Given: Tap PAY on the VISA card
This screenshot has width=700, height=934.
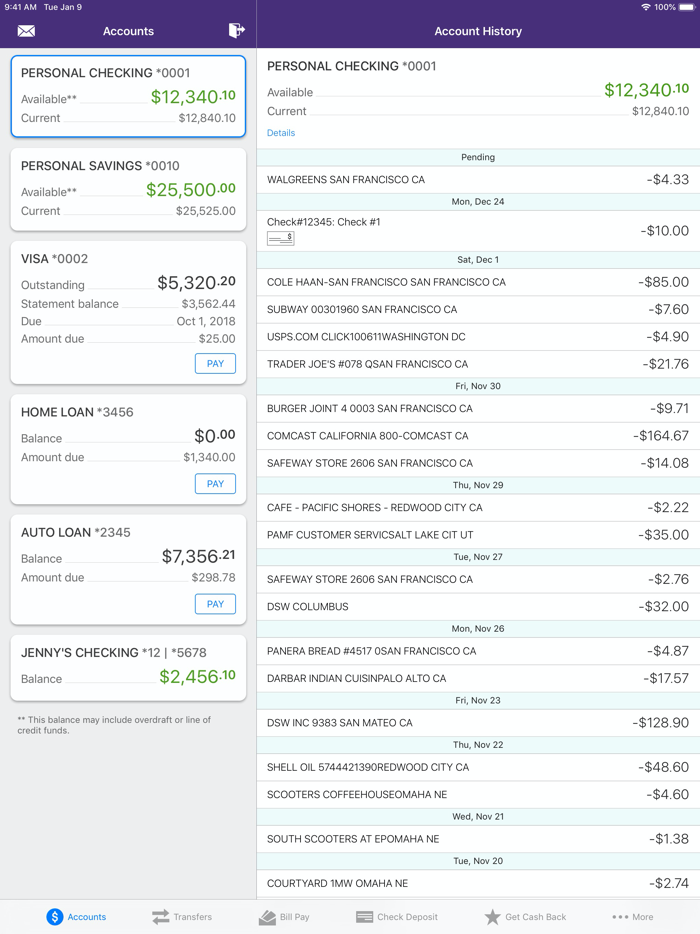Looking at the screenshot, I should point(215,363).
